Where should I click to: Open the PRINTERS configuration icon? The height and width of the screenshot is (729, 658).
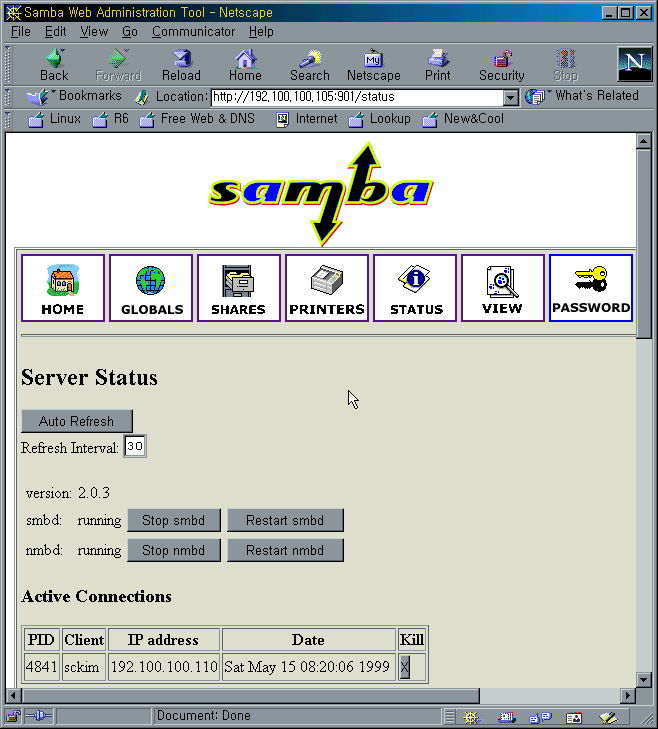(327, 288)
